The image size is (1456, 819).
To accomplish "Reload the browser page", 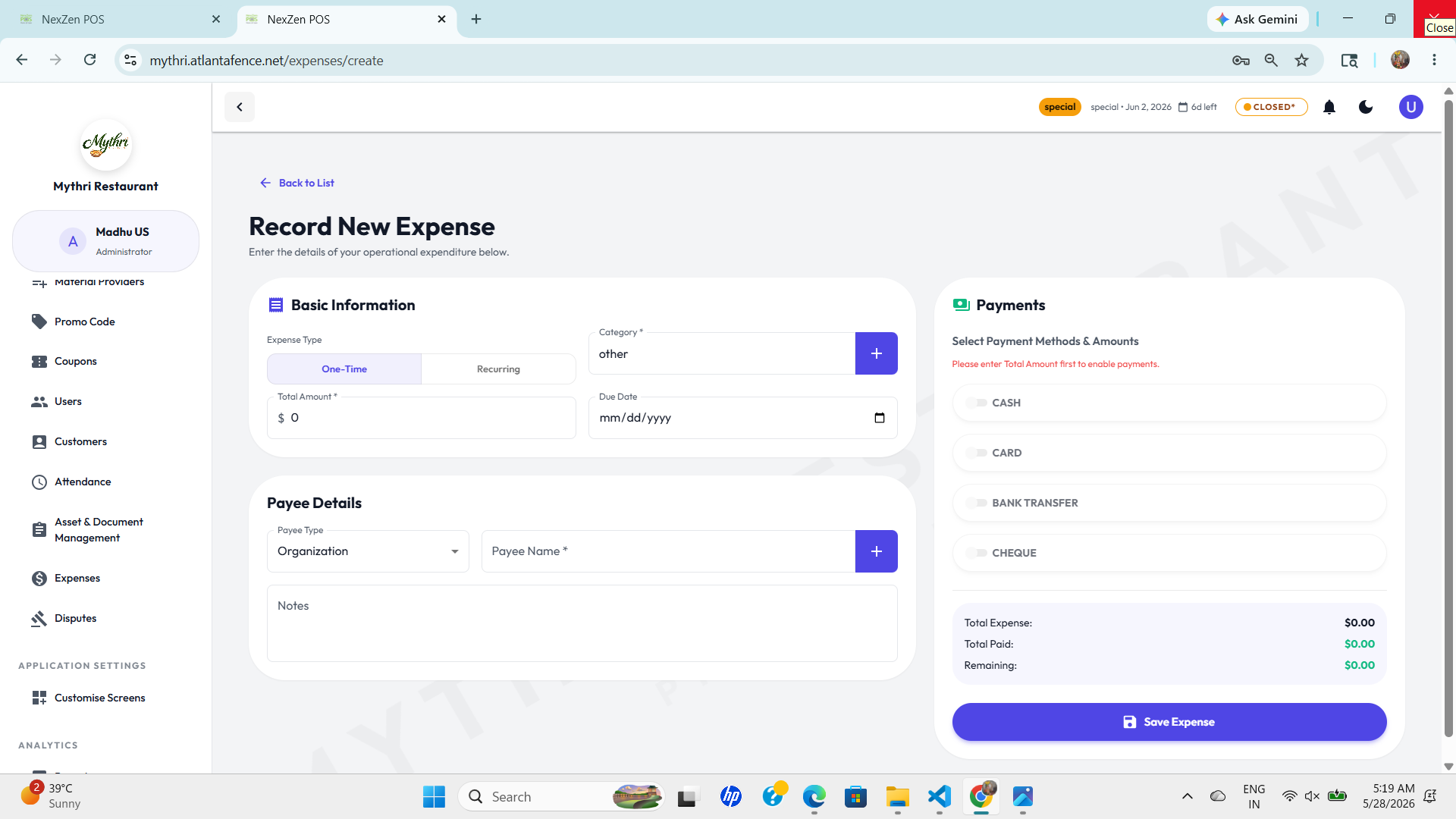I will point(89,60).
